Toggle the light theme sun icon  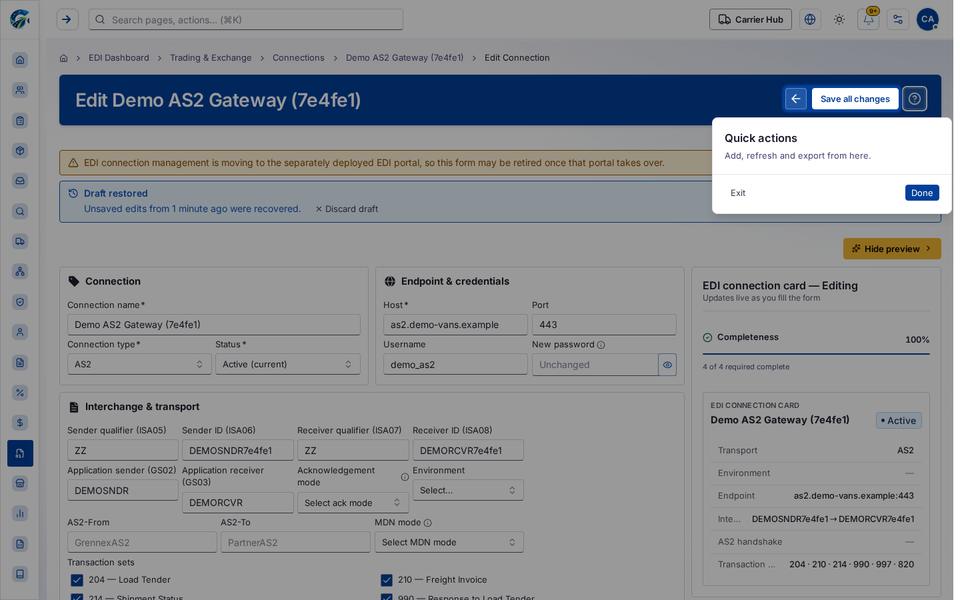[x=839, y=20]
